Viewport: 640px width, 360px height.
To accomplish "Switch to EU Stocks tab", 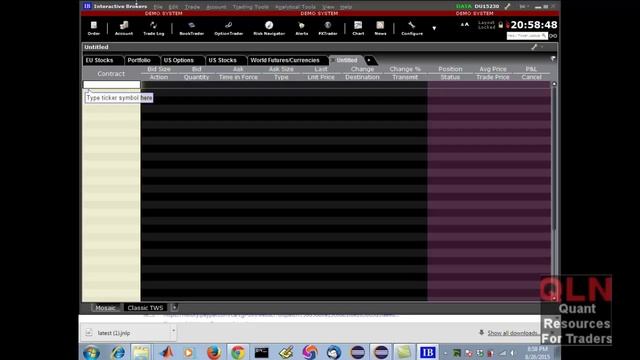I will coord(100,60).
